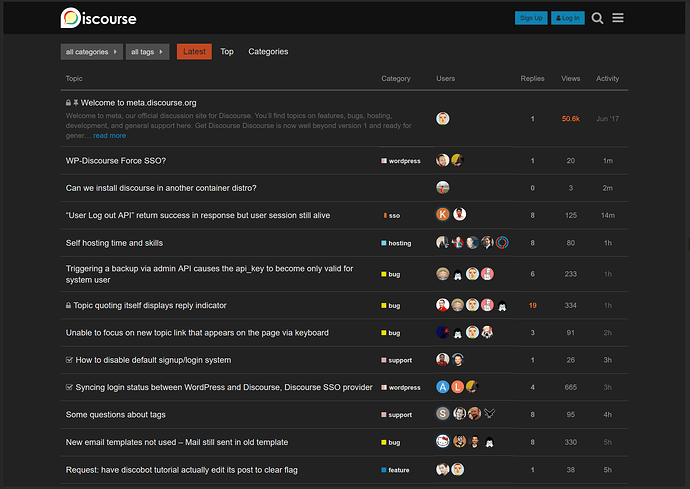Click wordpress category on Syncing login status row
Viewport: 690px width, 489px height.
tap(401, 388)
